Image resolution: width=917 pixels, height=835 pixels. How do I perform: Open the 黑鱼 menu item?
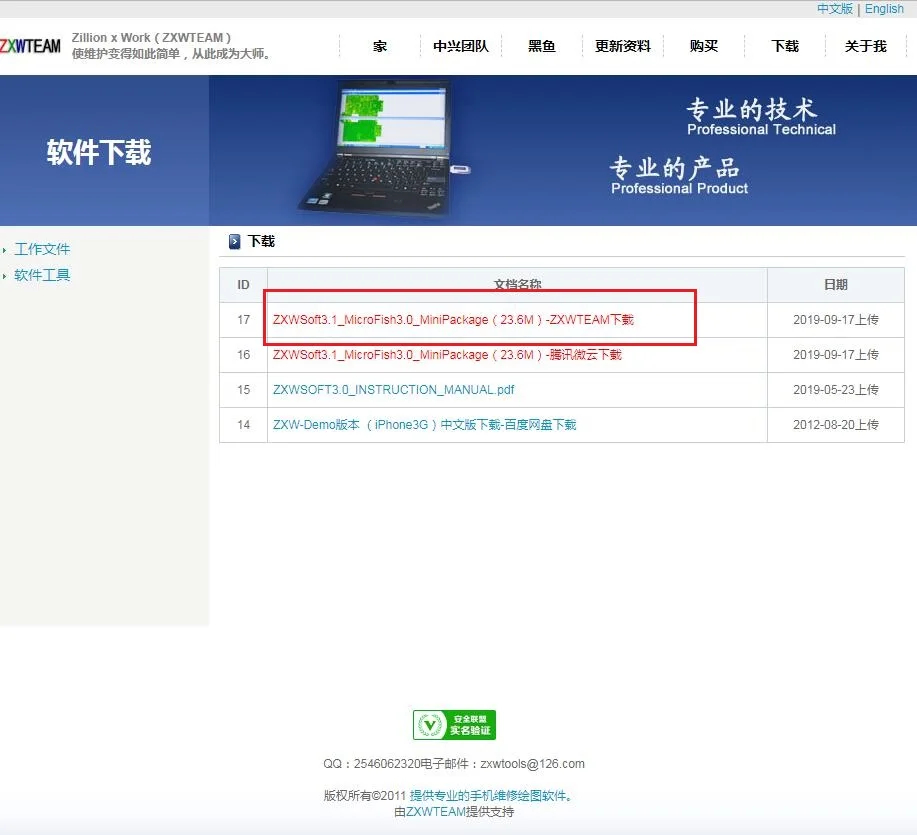pos(542,46)
